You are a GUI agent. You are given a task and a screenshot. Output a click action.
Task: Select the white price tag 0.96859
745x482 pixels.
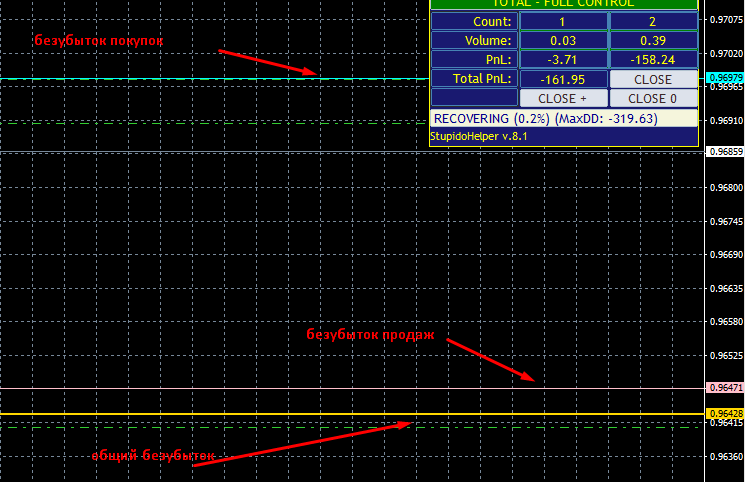725,152
